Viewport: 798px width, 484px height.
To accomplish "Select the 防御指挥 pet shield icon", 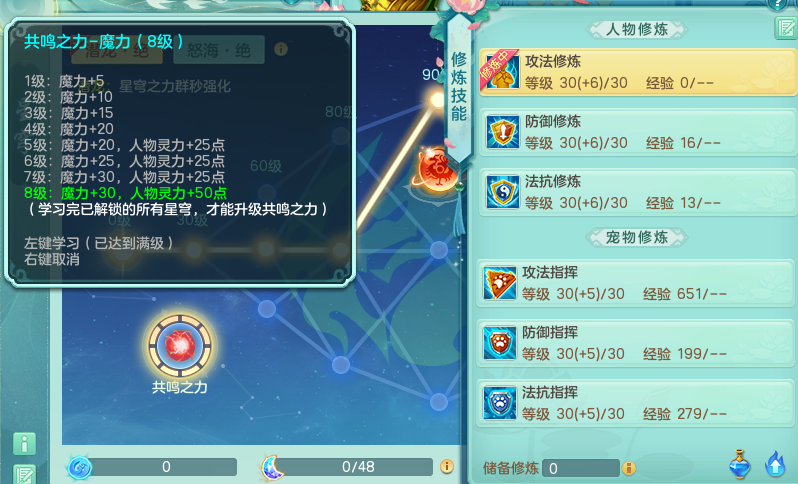I will pos(499,343).
